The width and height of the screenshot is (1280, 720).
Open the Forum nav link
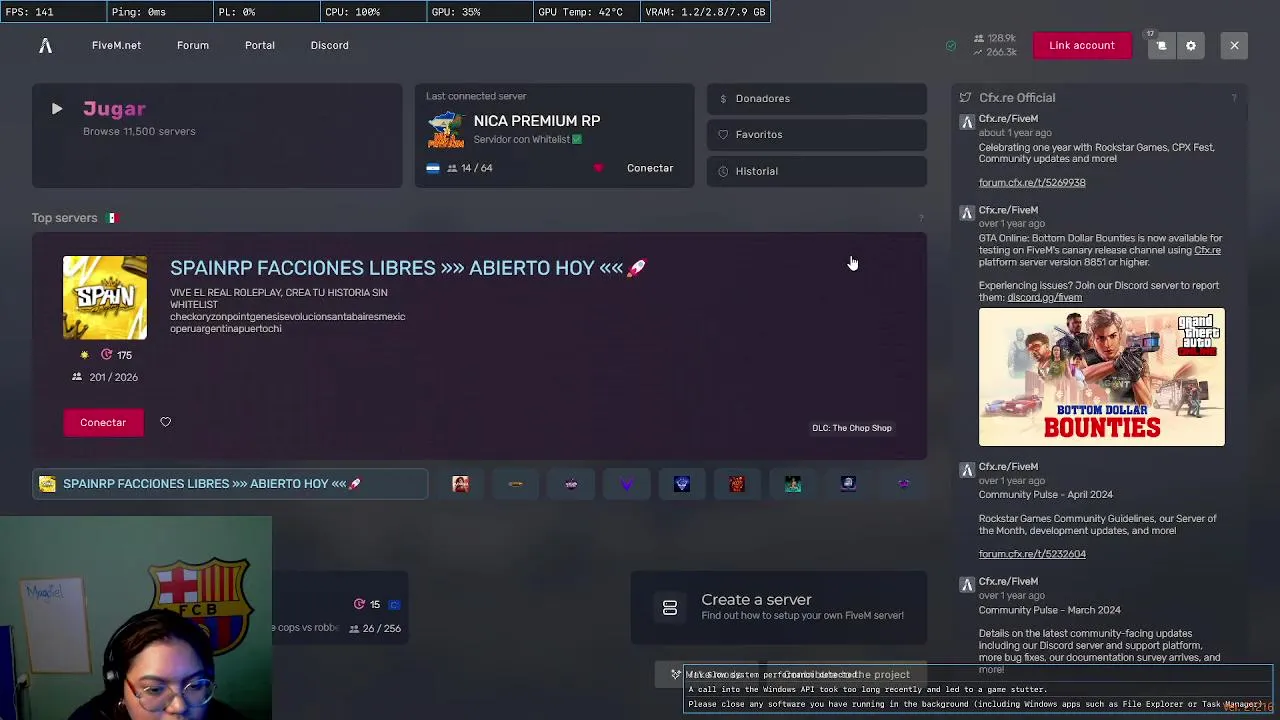pyautogui.click(x=193, y=45)
